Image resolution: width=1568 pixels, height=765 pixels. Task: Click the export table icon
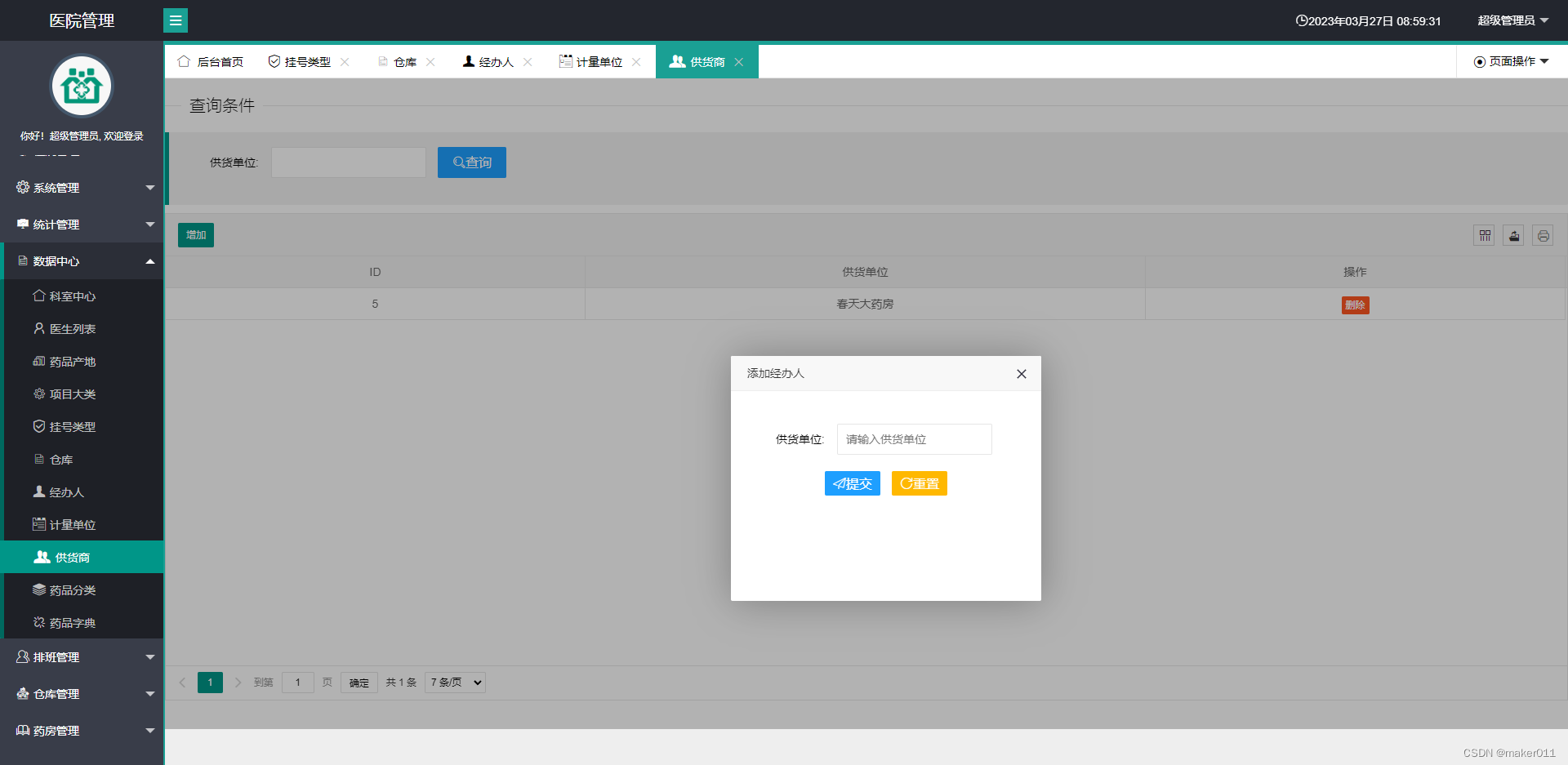coord(1514,236)
